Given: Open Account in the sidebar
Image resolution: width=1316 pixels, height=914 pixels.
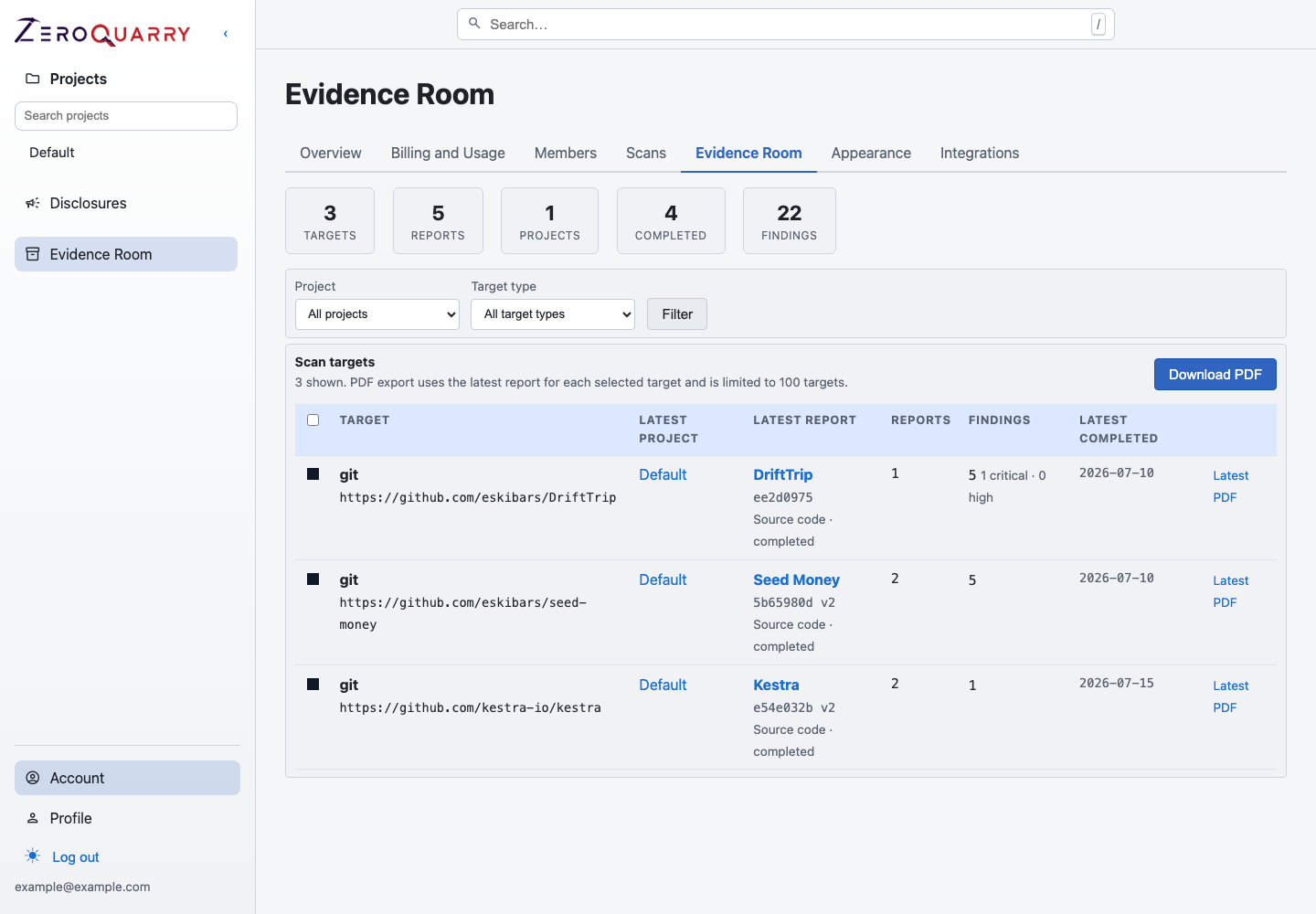Looking at the screenshot, I should [x=127, y=778].
